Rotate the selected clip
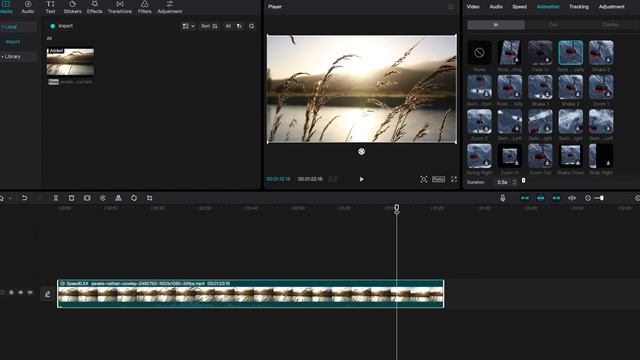640x360 pixels. (x=134, y=198)
